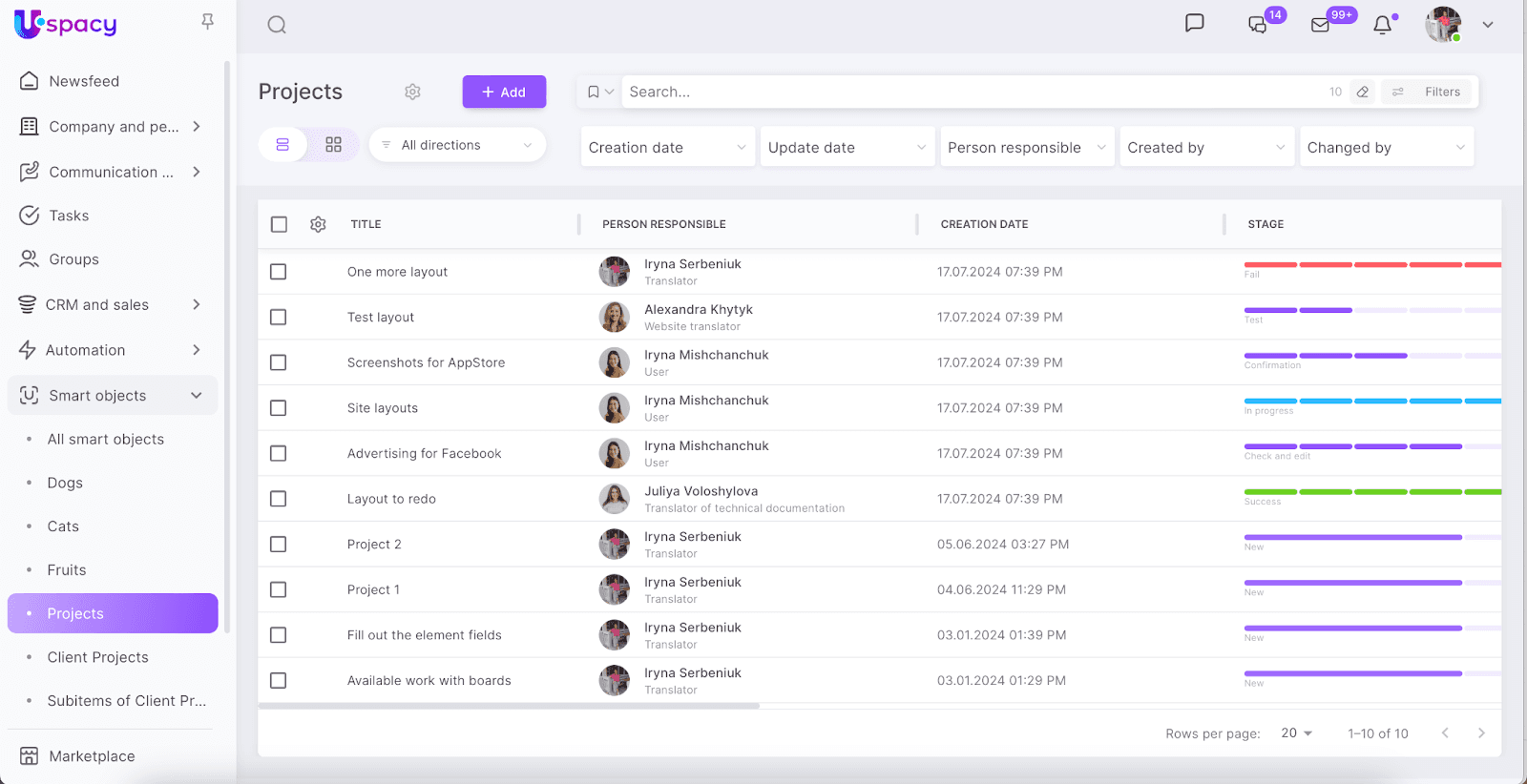Tick the select-all checkbox in table header

(279, 224)
